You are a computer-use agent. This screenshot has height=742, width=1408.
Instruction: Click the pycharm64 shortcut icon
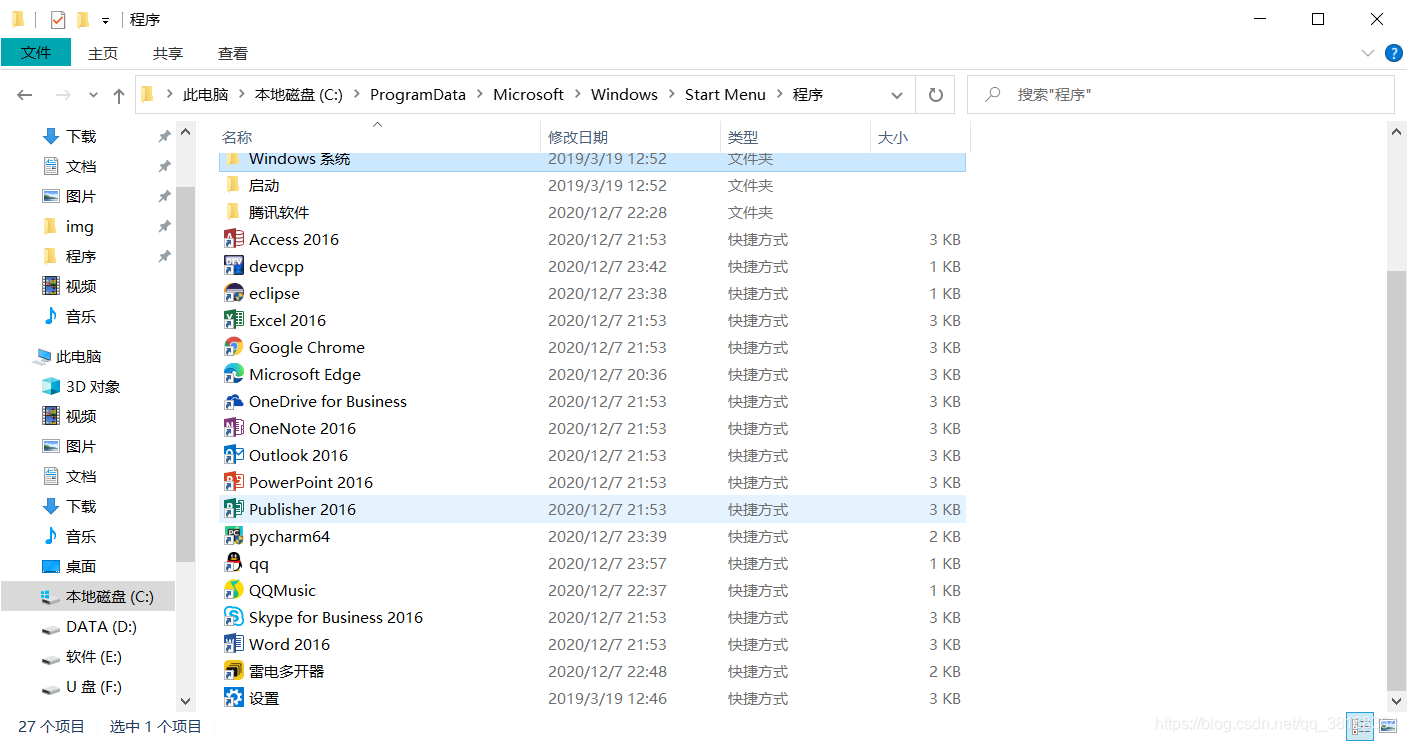(x=234, y=536)
